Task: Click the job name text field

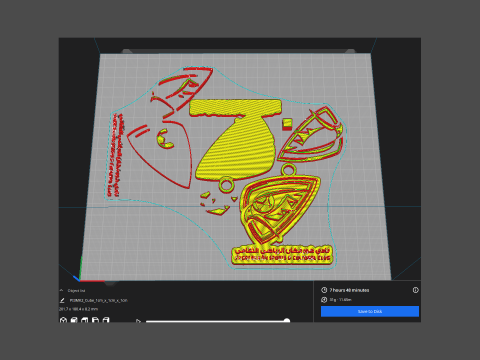Action: [x=99, y=300]
